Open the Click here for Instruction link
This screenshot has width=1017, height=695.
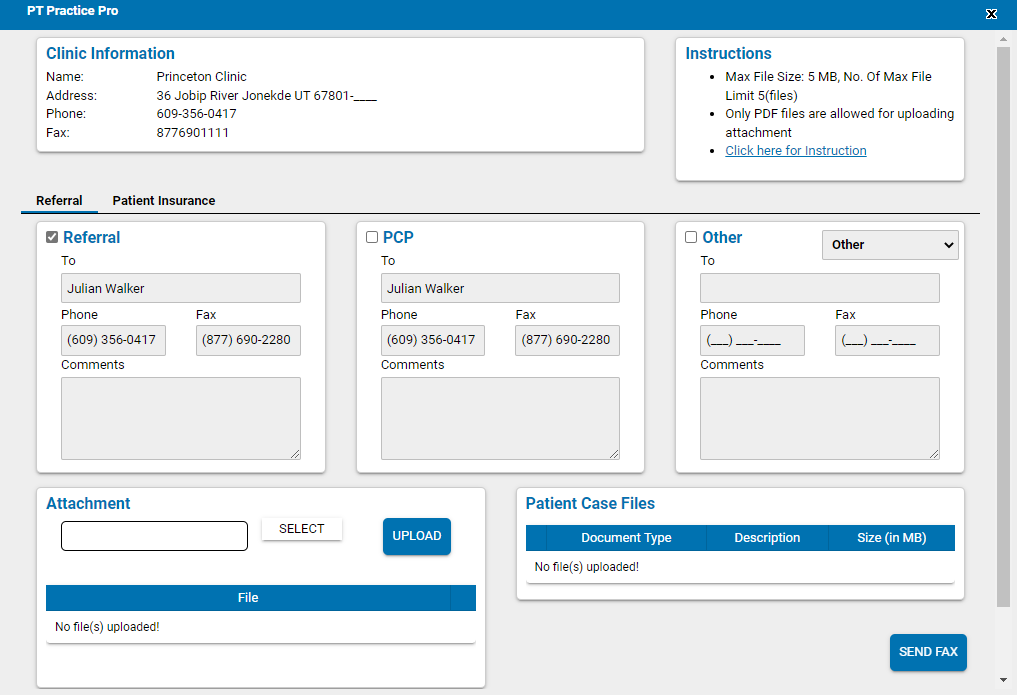point(795,150)
